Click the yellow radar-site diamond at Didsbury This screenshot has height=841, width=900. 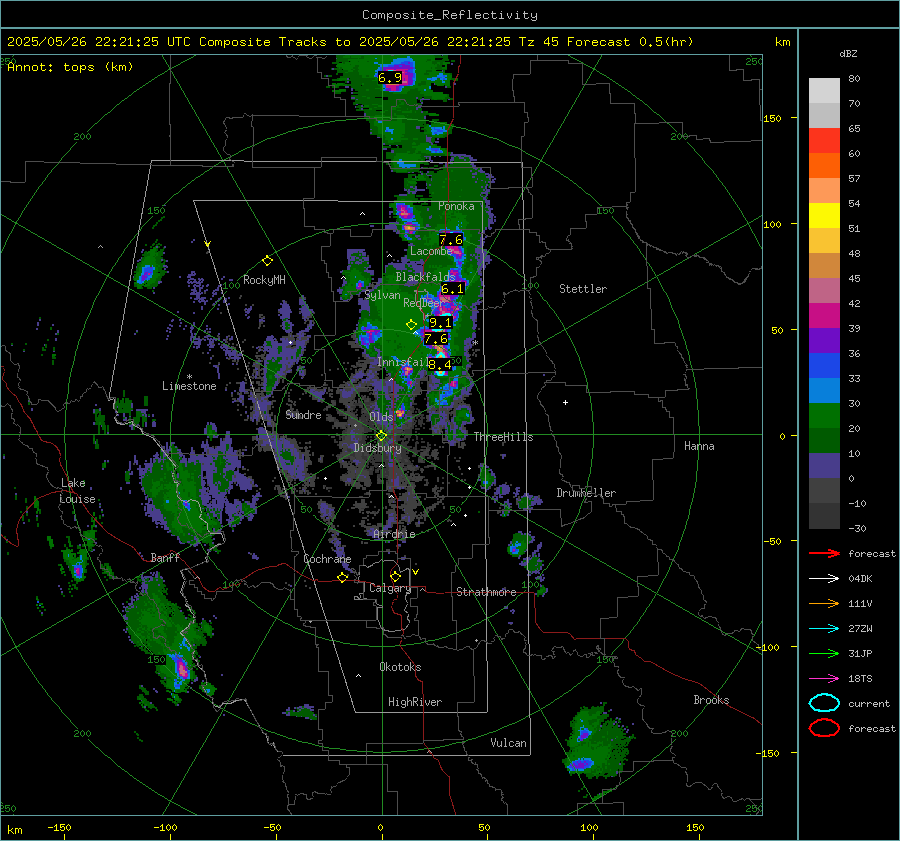[x=381, y=436]
